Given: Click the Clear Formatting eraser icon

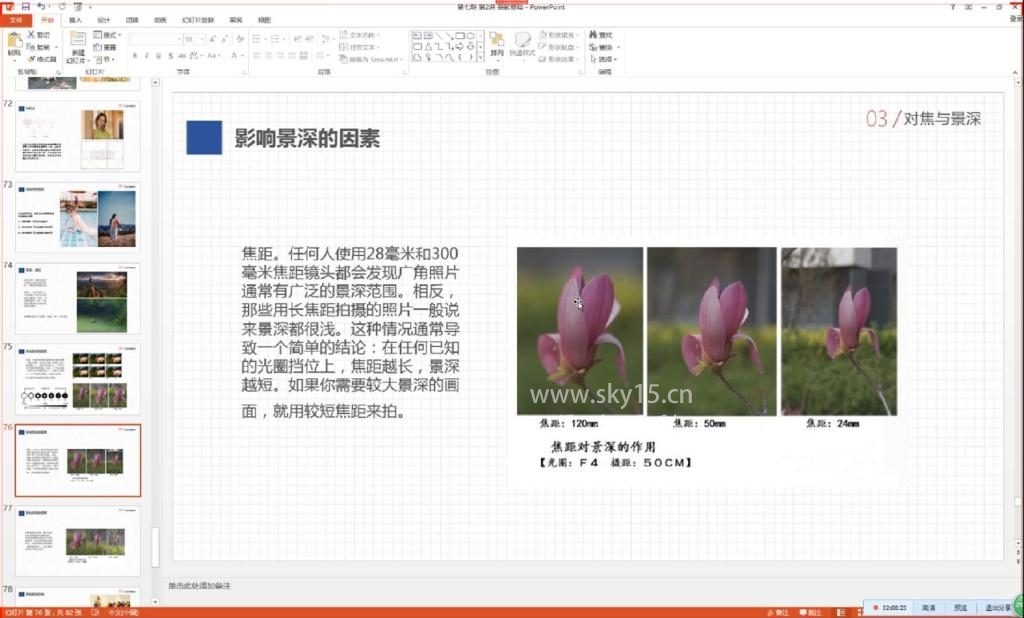Looking at the screenshot, I should pos(241,39).
